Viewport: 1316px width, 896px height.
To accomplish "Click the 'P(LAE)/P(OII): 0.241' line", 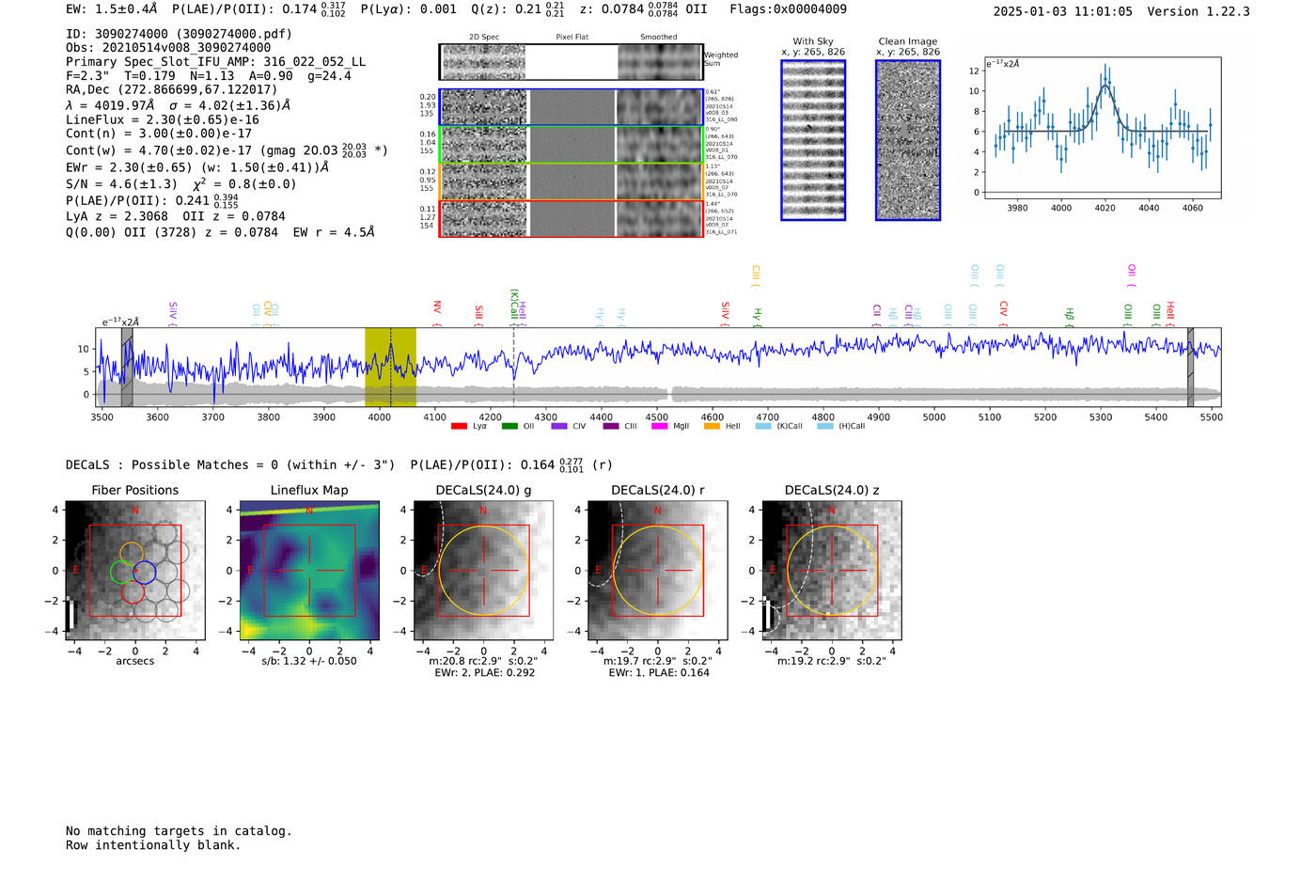I will coord(152,201).
